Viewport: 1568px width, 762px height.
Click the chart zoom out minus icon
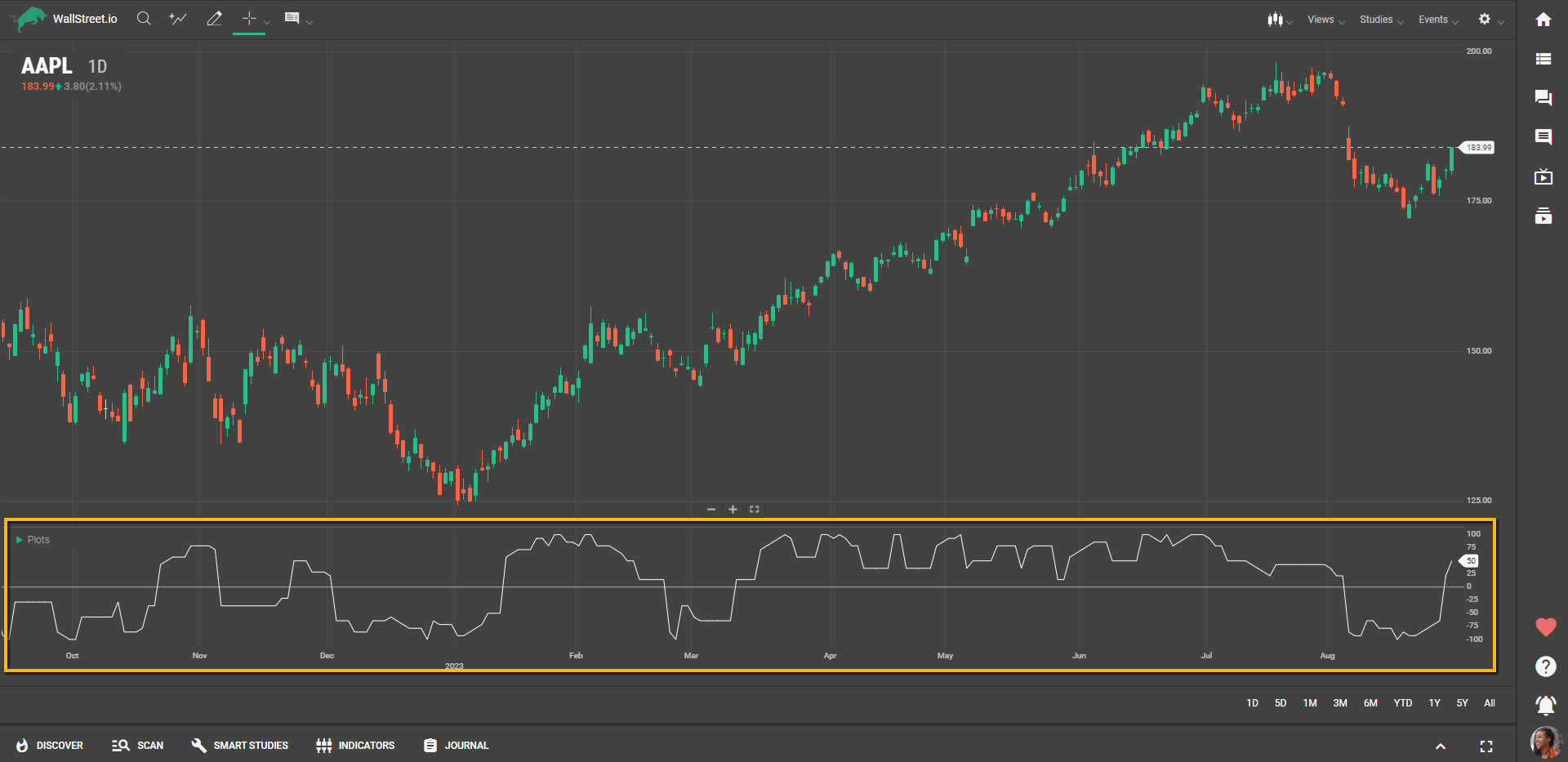(x=711, y=510)
